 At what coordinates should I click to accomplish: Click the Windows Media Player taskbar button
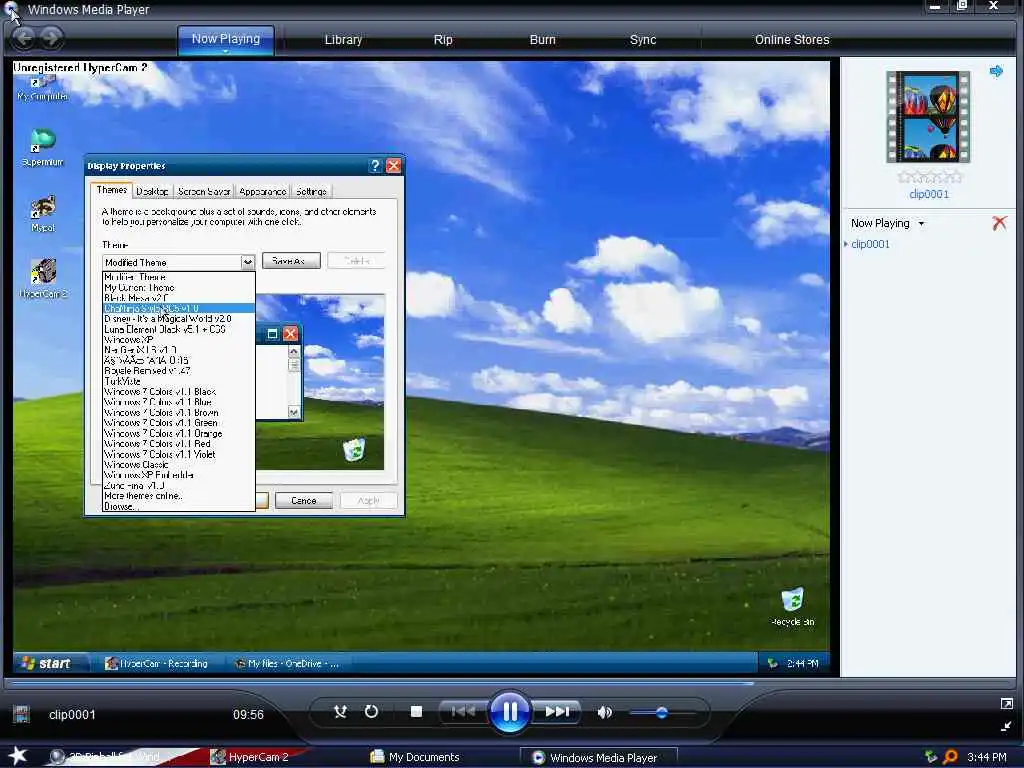click(x=598, y=758)
